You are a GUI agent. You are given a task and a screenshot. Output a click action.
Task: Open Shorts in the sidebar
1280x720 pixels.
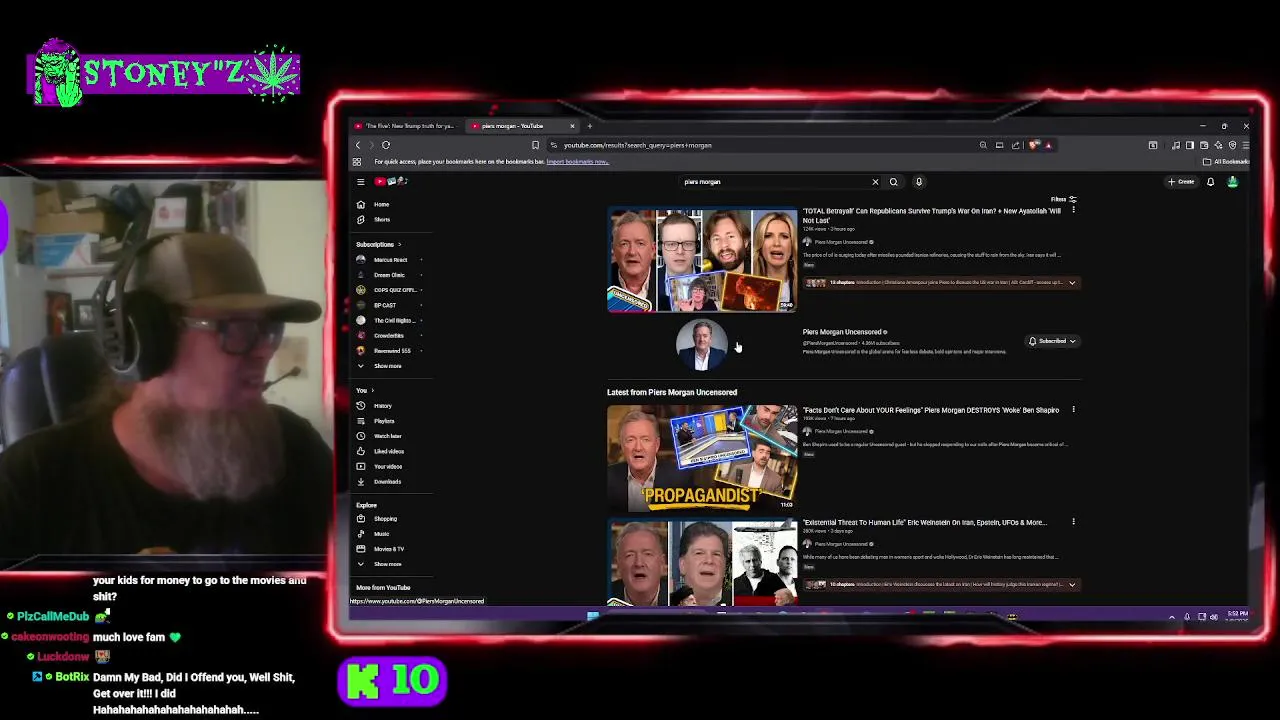tap(380, 219)
